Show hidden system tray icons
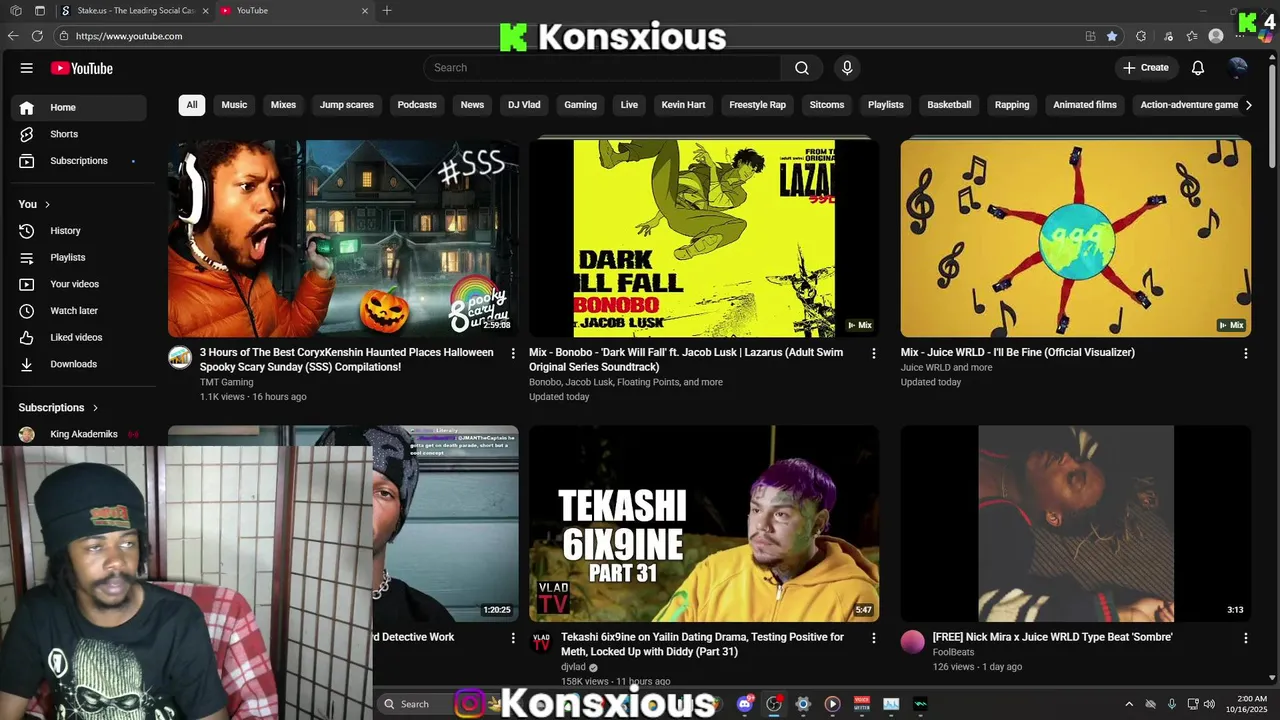The width and height of the screenshot is (1280, 720). click(1129, 704)
